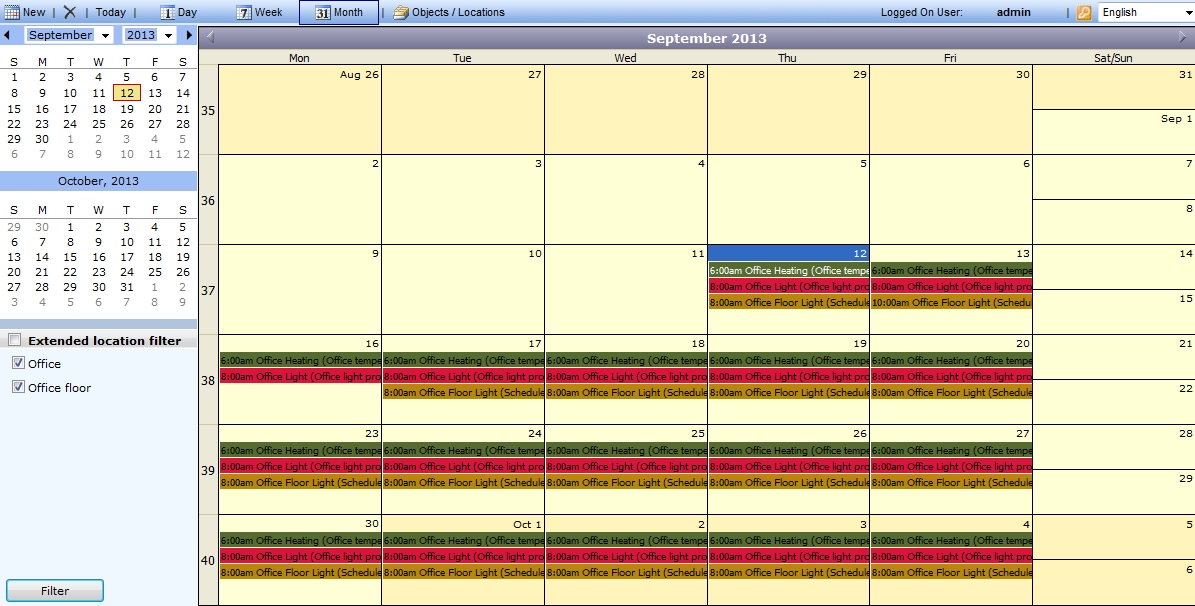
Task: Switch to Day view
Action: (179, 12)
